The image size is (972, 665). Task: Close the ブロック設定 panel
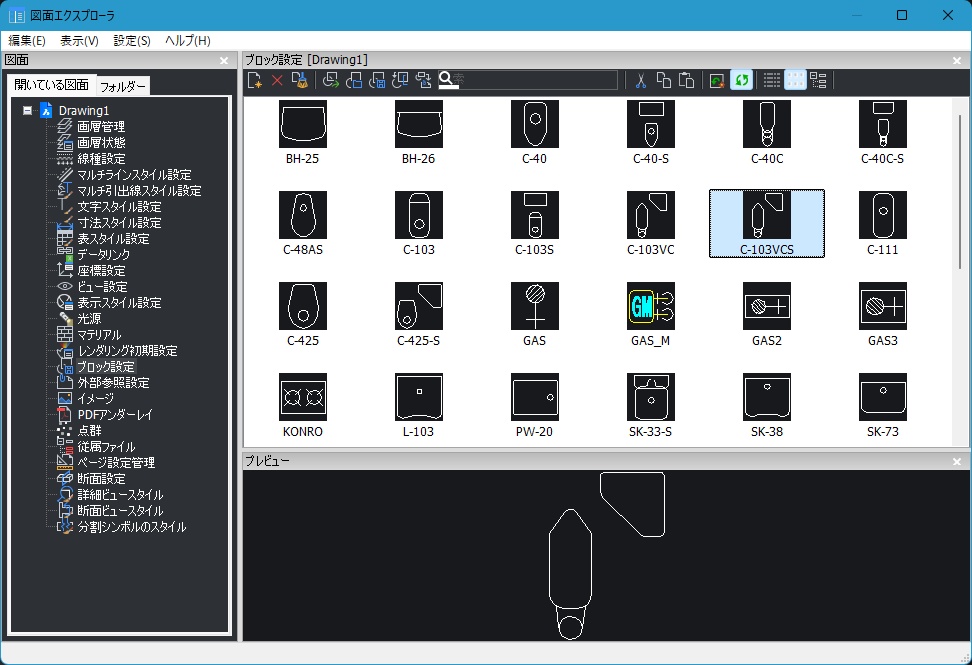point(957,61)
